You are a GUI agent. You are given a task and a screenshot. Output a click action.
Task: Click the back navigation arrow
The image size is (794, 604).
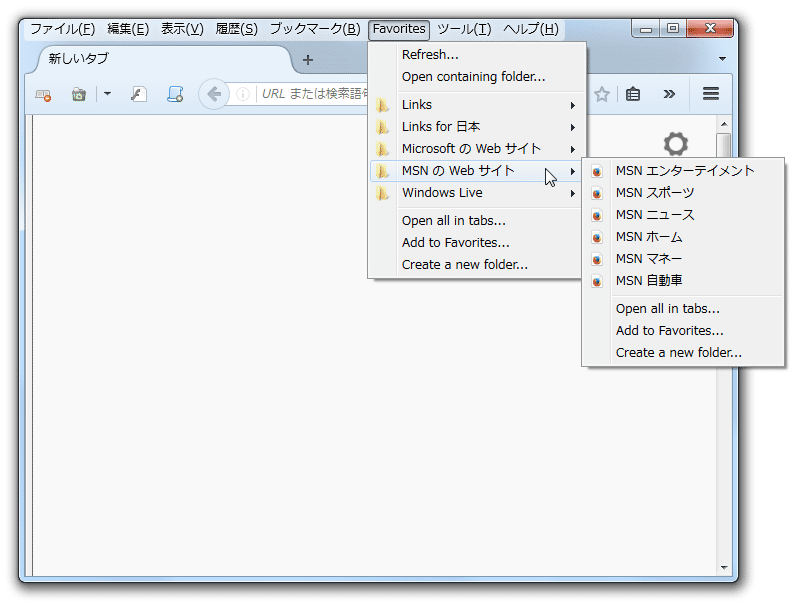214,94
